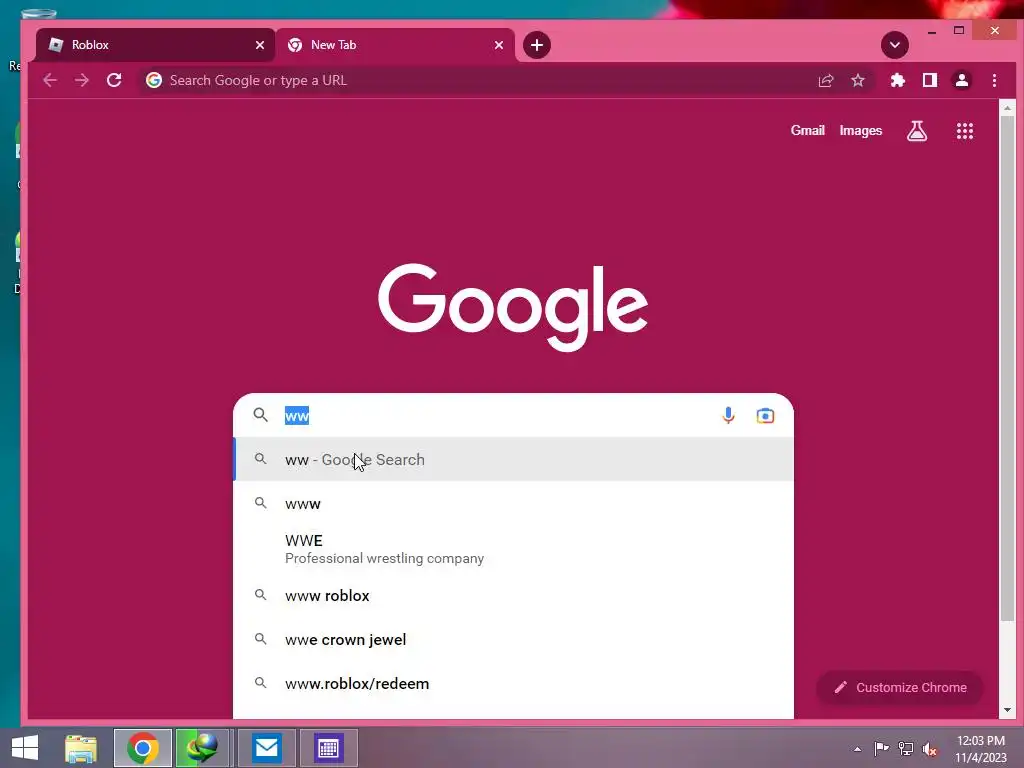
Task: Open Images link
Action: 861,131
